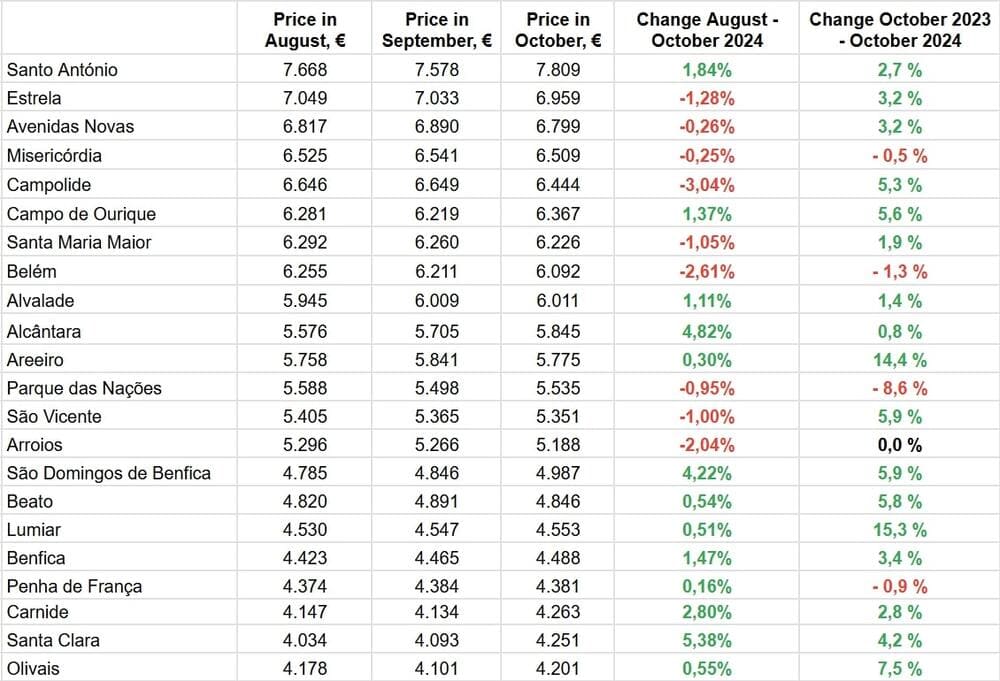Select the Campolide -3,04% change cell

click(707, 185)
